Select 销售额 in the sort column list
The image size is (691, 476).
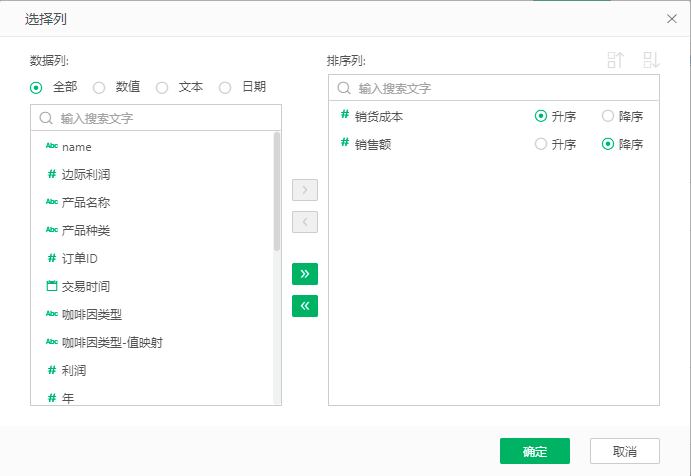pyautogui.click(x=373, y=144)
